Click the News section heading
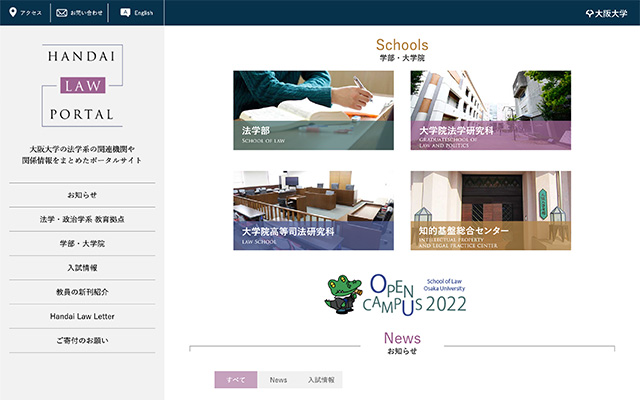640x400 pixels. click(x=402, y=338)
